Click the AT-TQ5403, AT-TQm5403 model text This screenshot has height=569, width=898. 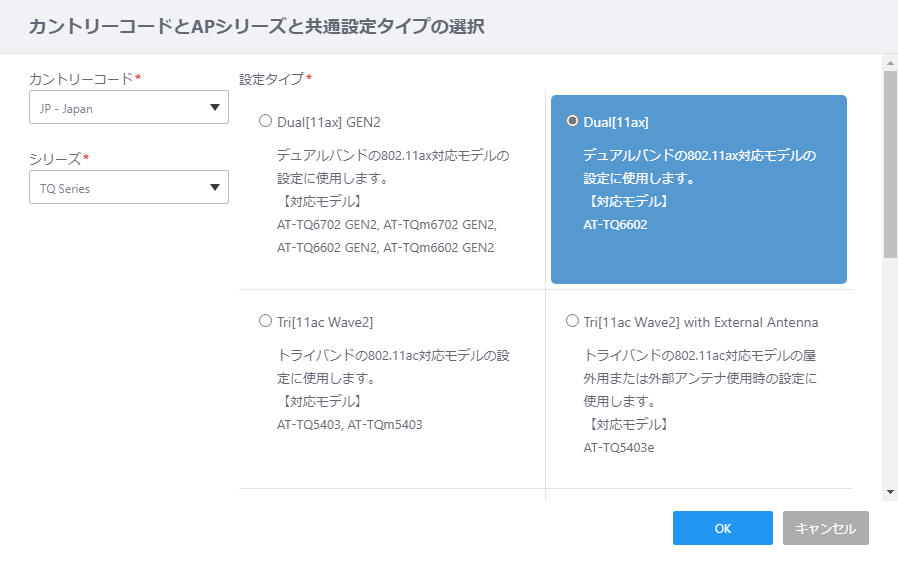click(x=349, y=425)
